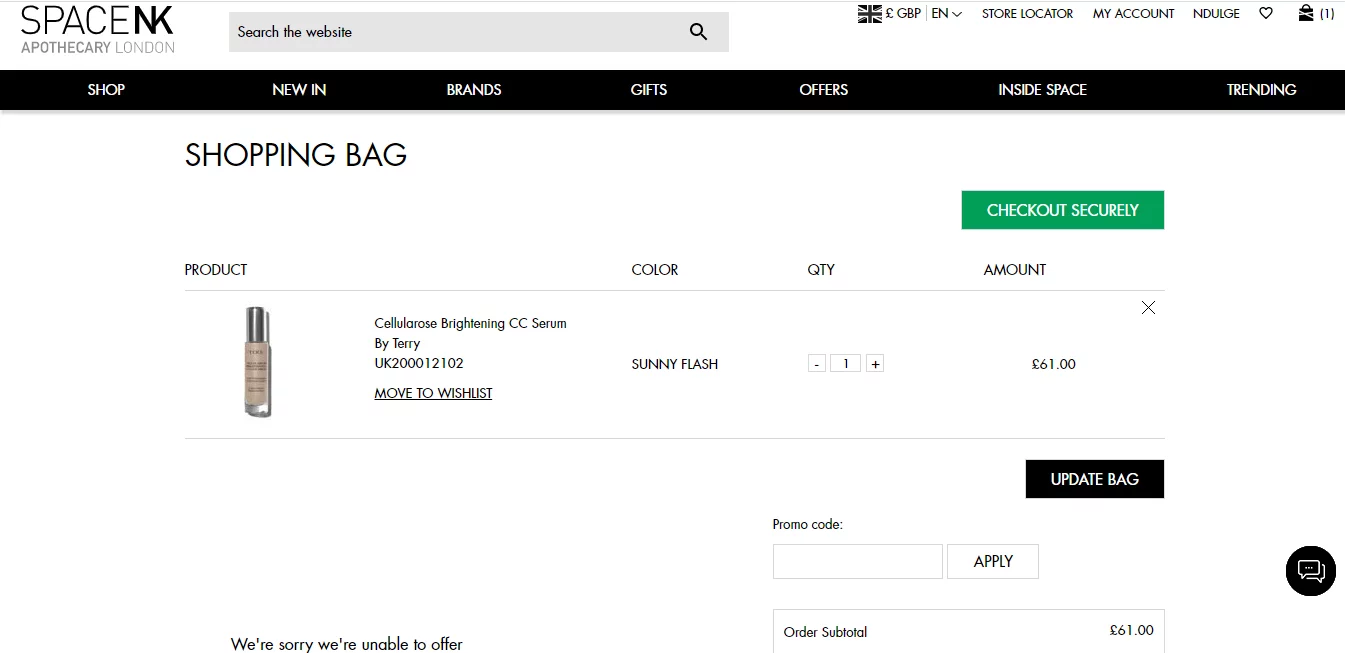Click the Promo code input field

coord(858,561)
